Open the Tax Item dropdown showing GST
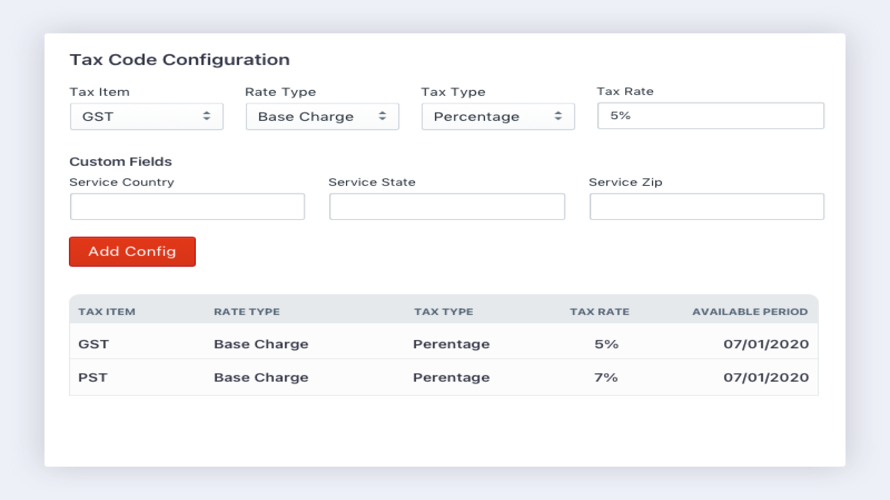Viewport: 890px width, 500px height. click(x=146, y=116)
